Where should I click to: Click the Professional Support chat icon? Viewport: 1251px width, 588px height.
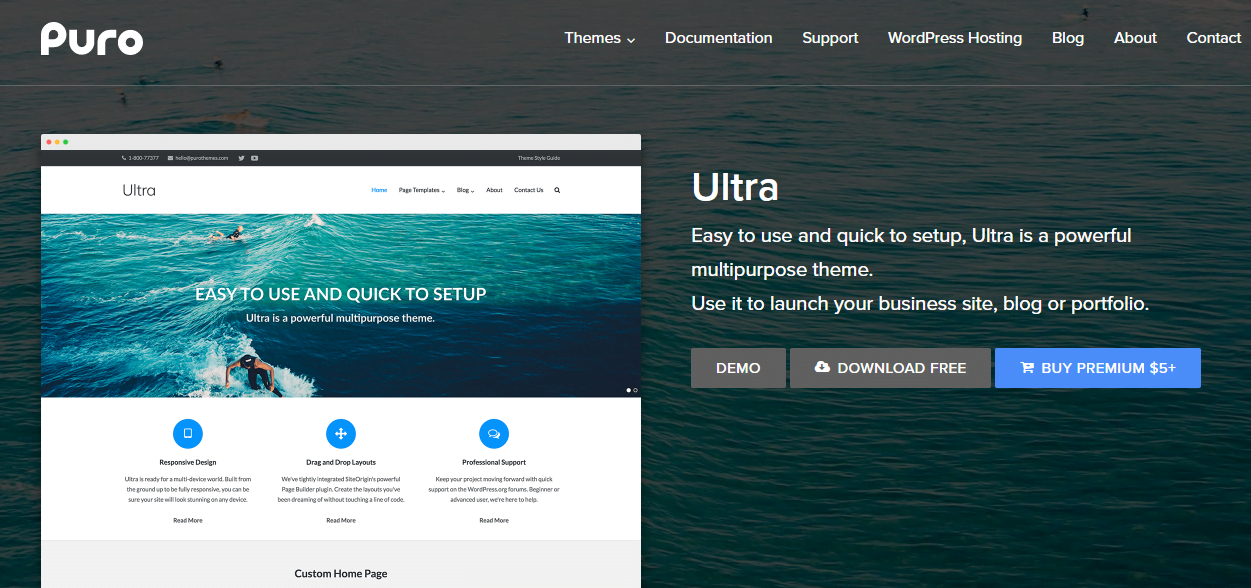click(x=494, y=433)
